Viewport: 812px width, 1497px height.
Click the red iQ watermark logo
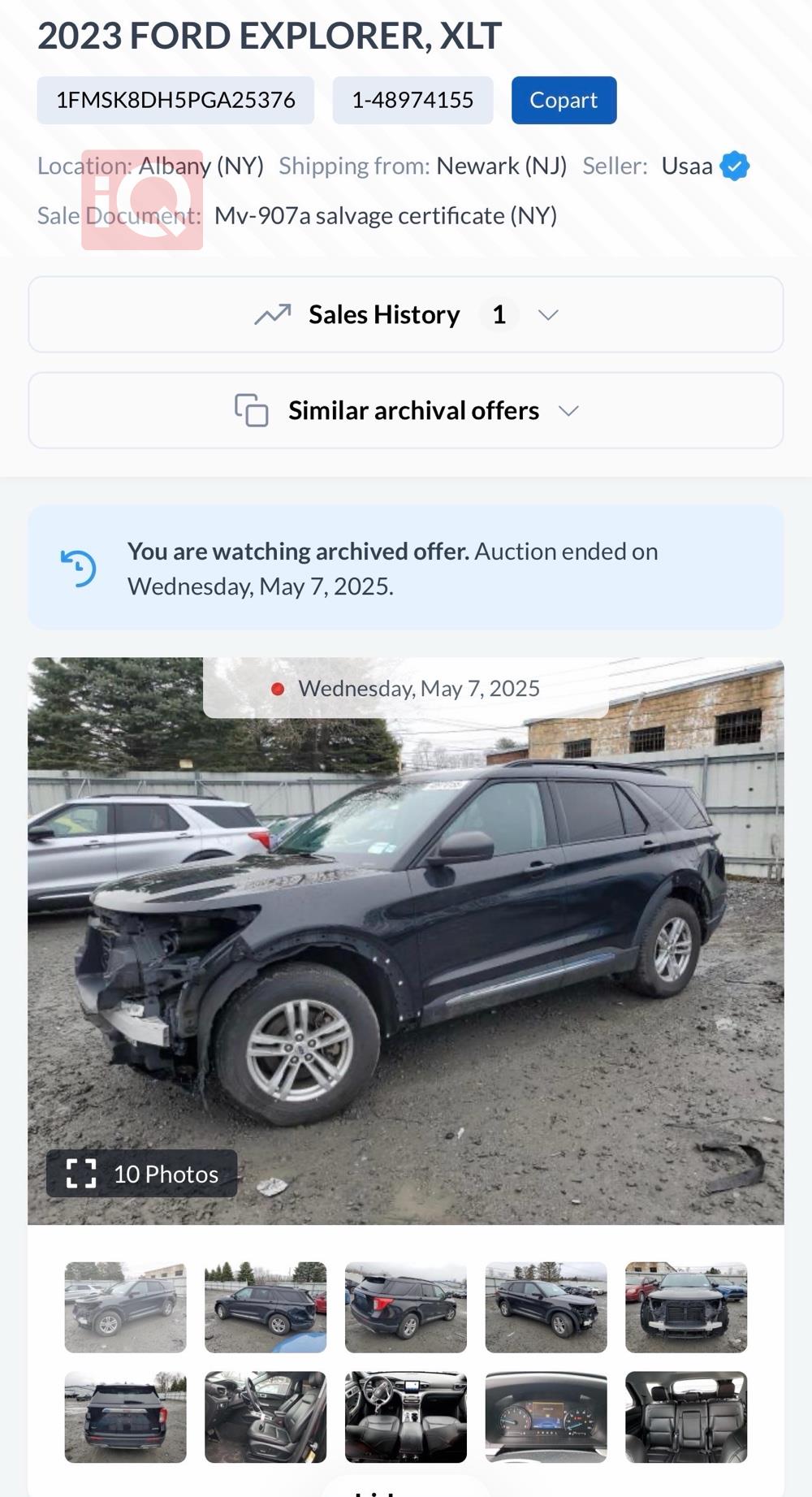point(142,200)
